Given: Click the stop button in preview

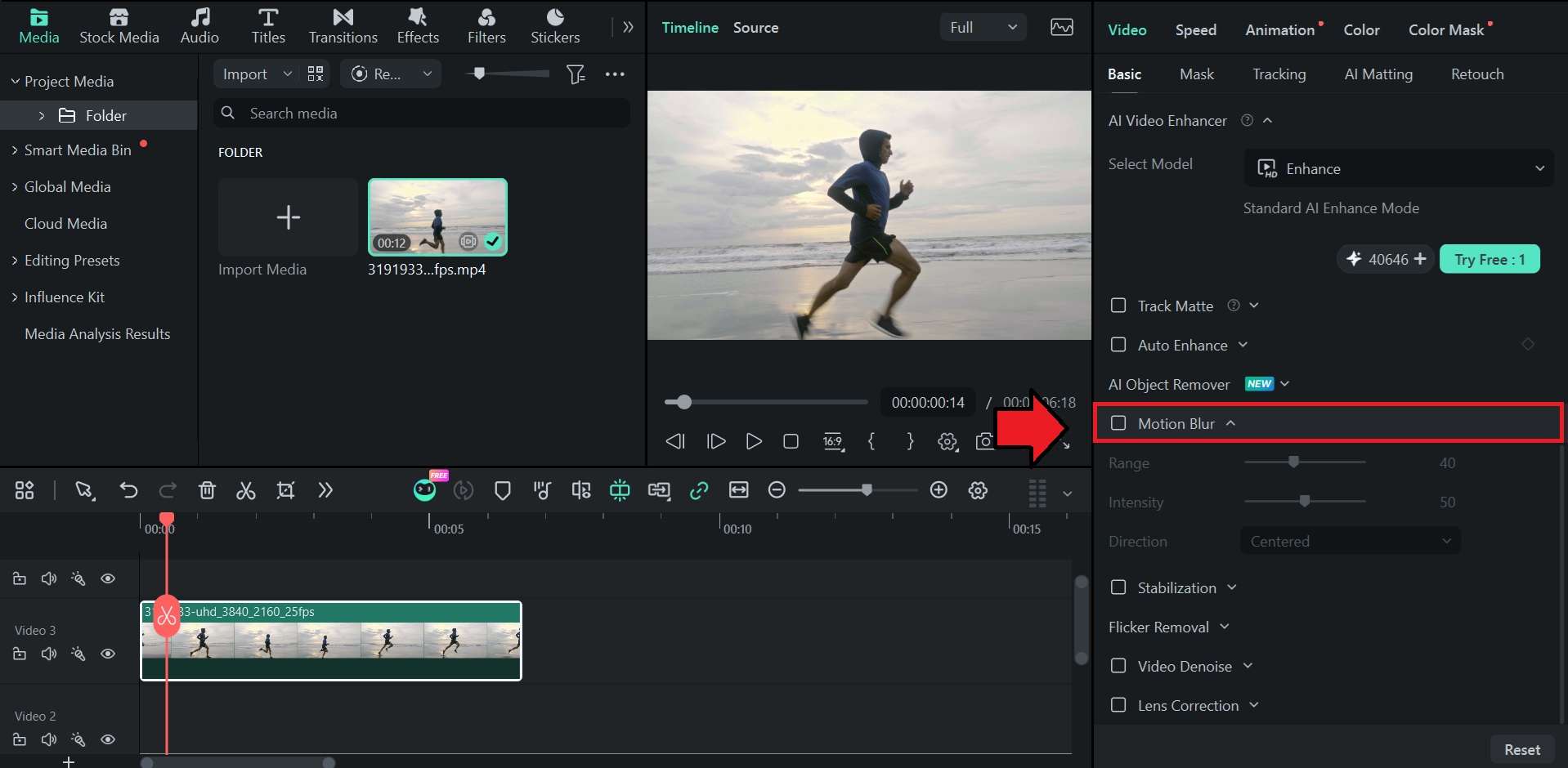Looking at the screenshot, I should (x=791, y=441).
